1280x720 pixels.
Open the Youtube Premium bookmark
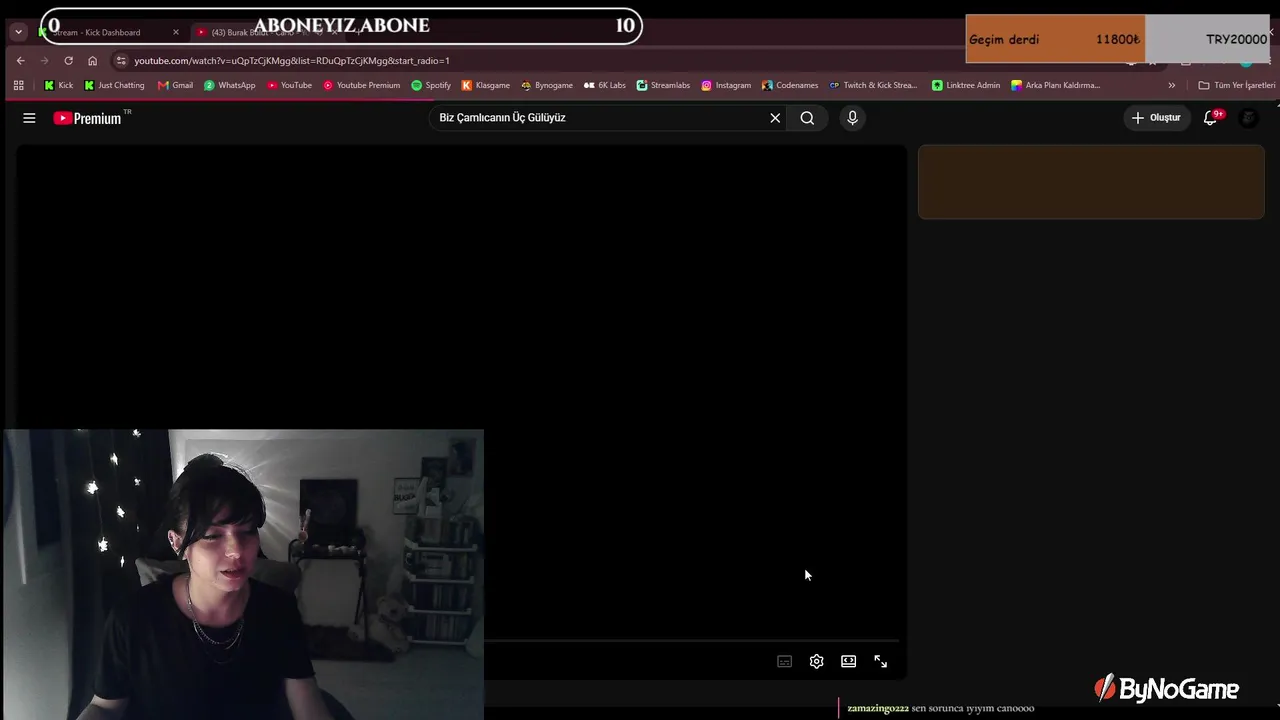[362, 85]
